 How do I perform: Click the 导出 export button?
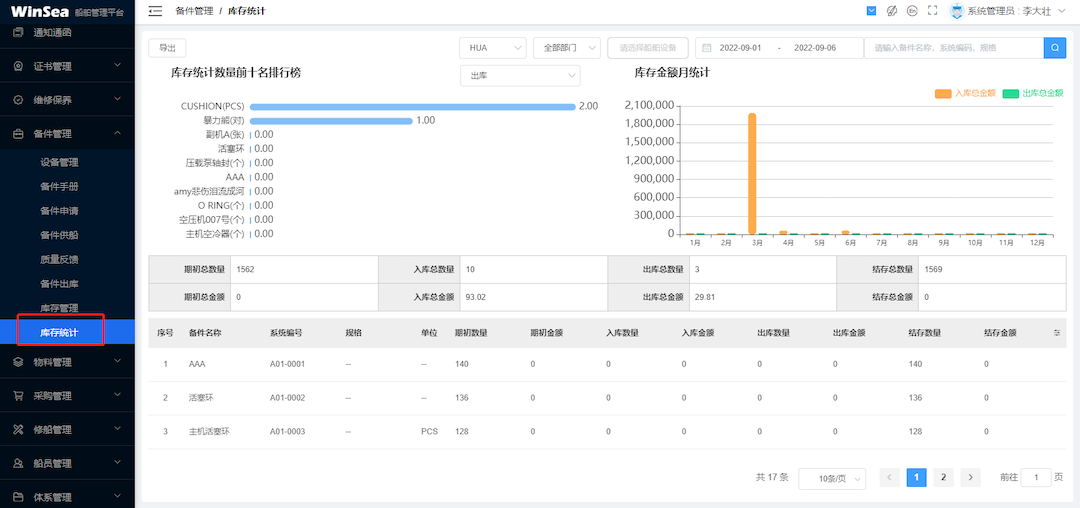pos(167,47)
